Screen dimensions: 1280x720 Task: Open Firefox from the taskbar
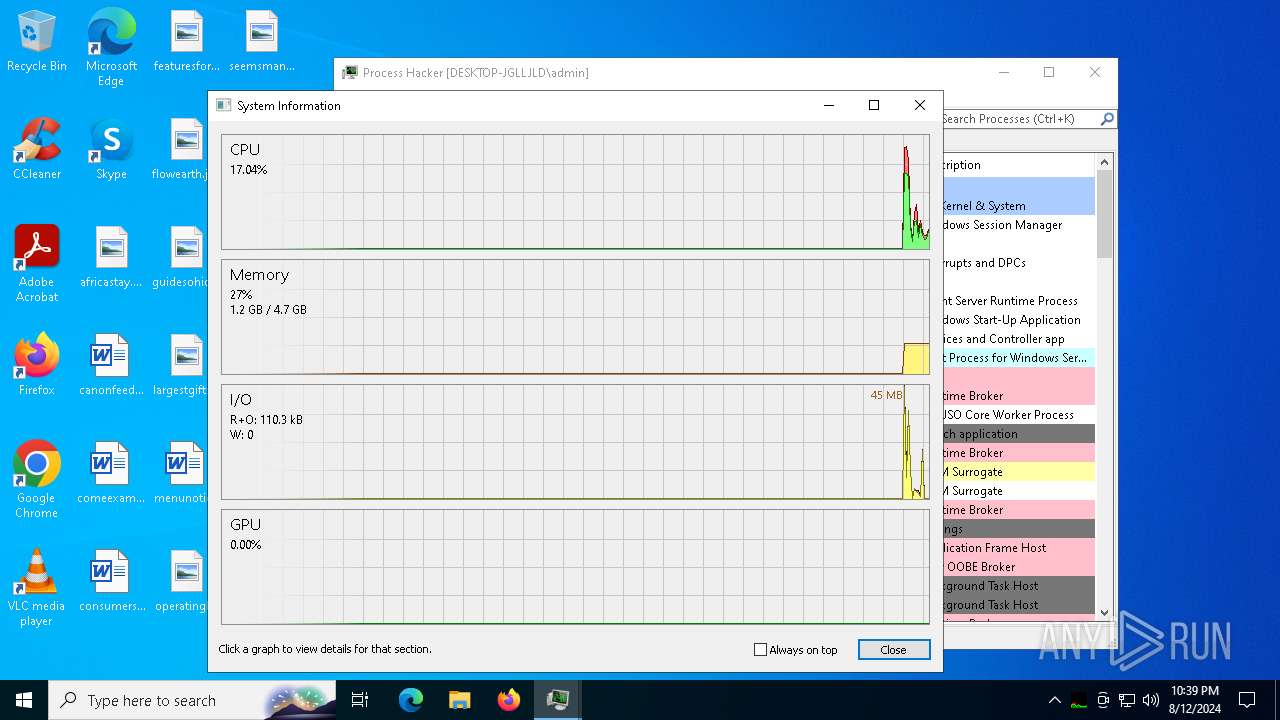coord(508,700)
